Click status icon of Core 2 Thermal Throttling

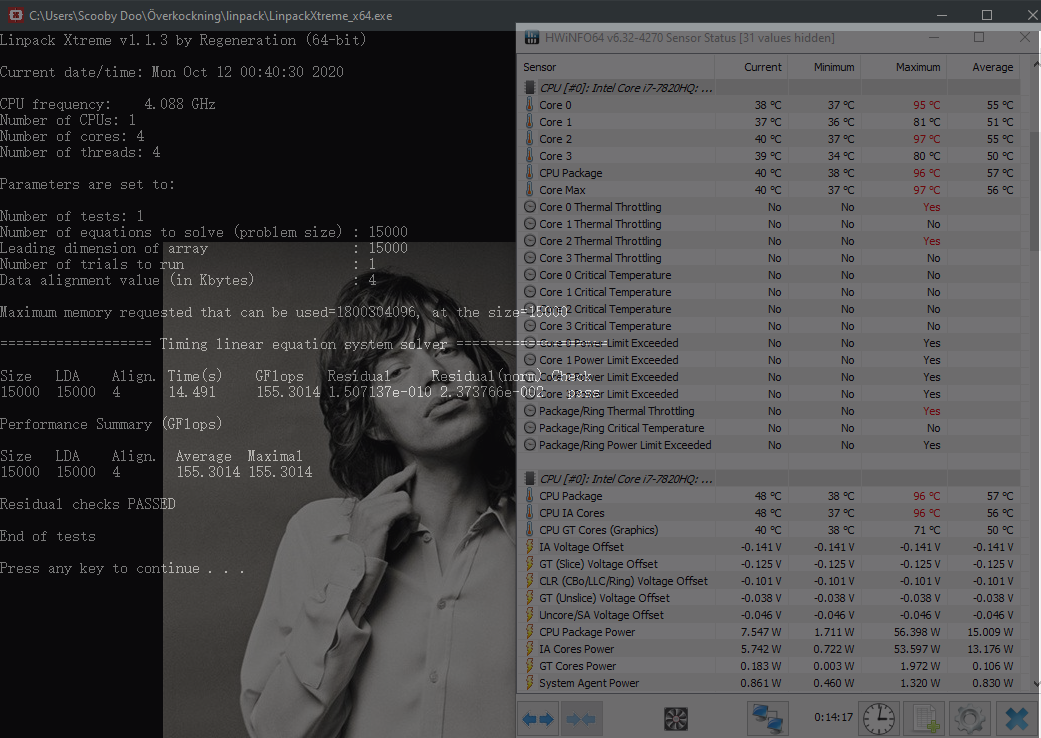click(530, 241)
